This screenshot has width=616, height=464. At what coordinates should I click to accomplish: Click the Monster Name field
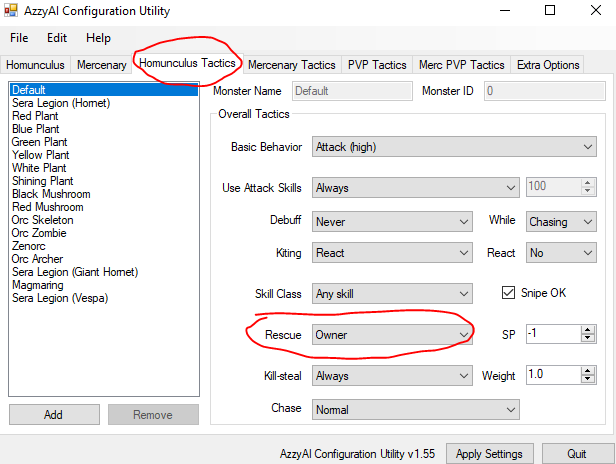(352, 91)
